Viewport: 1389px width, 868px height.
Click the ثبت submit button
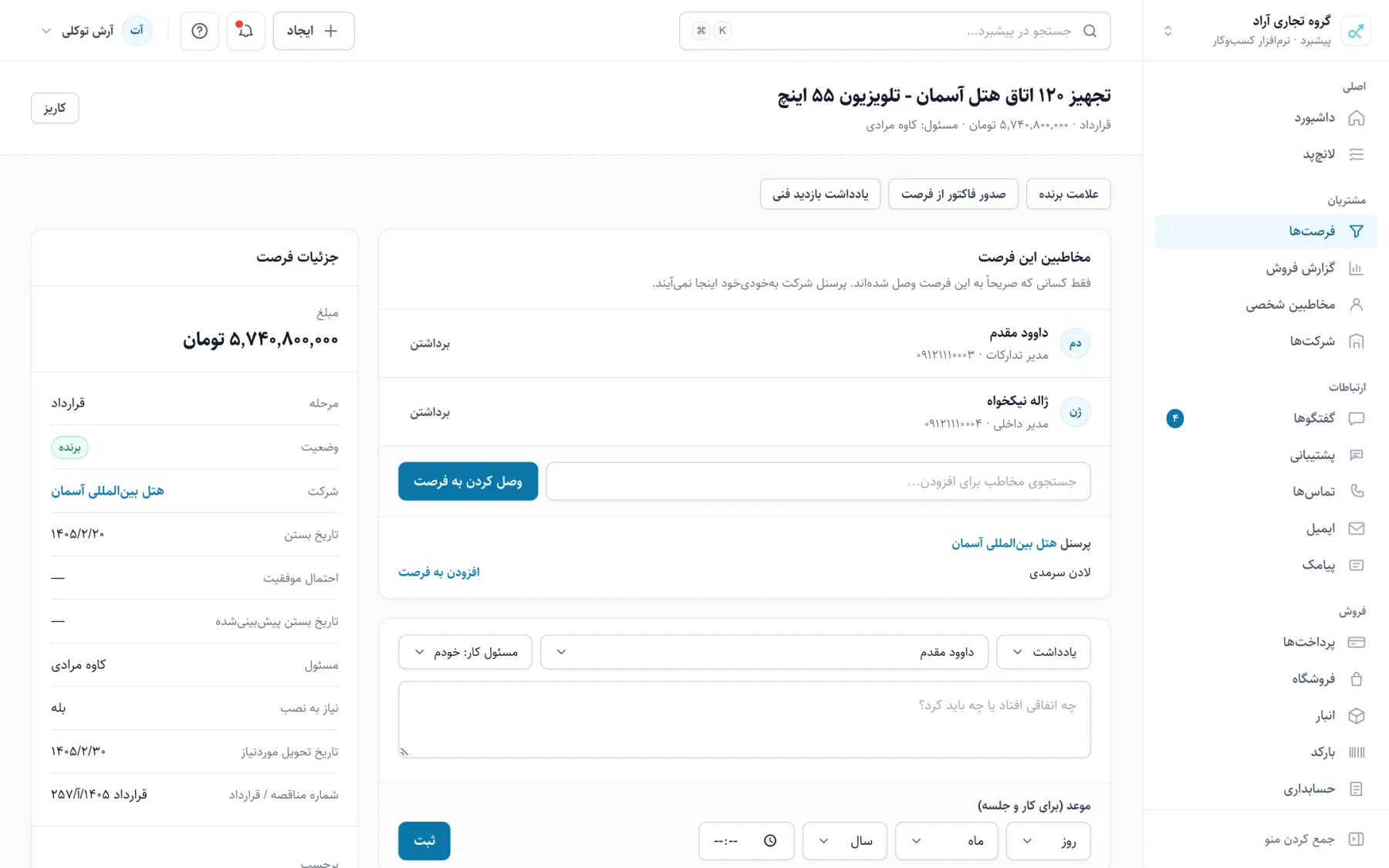click(x=424, y=841)
